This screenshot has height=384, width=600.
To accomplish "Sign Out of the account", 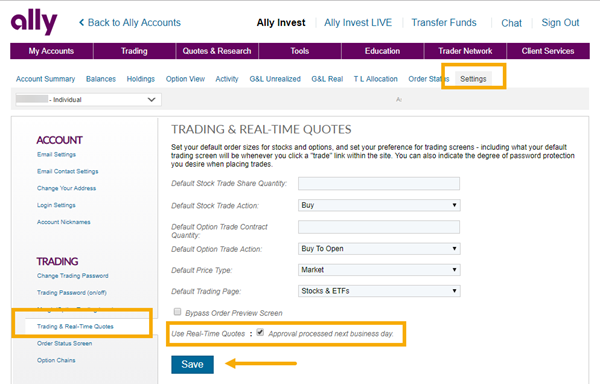I will pyautogui.click(x=560, y=23).
